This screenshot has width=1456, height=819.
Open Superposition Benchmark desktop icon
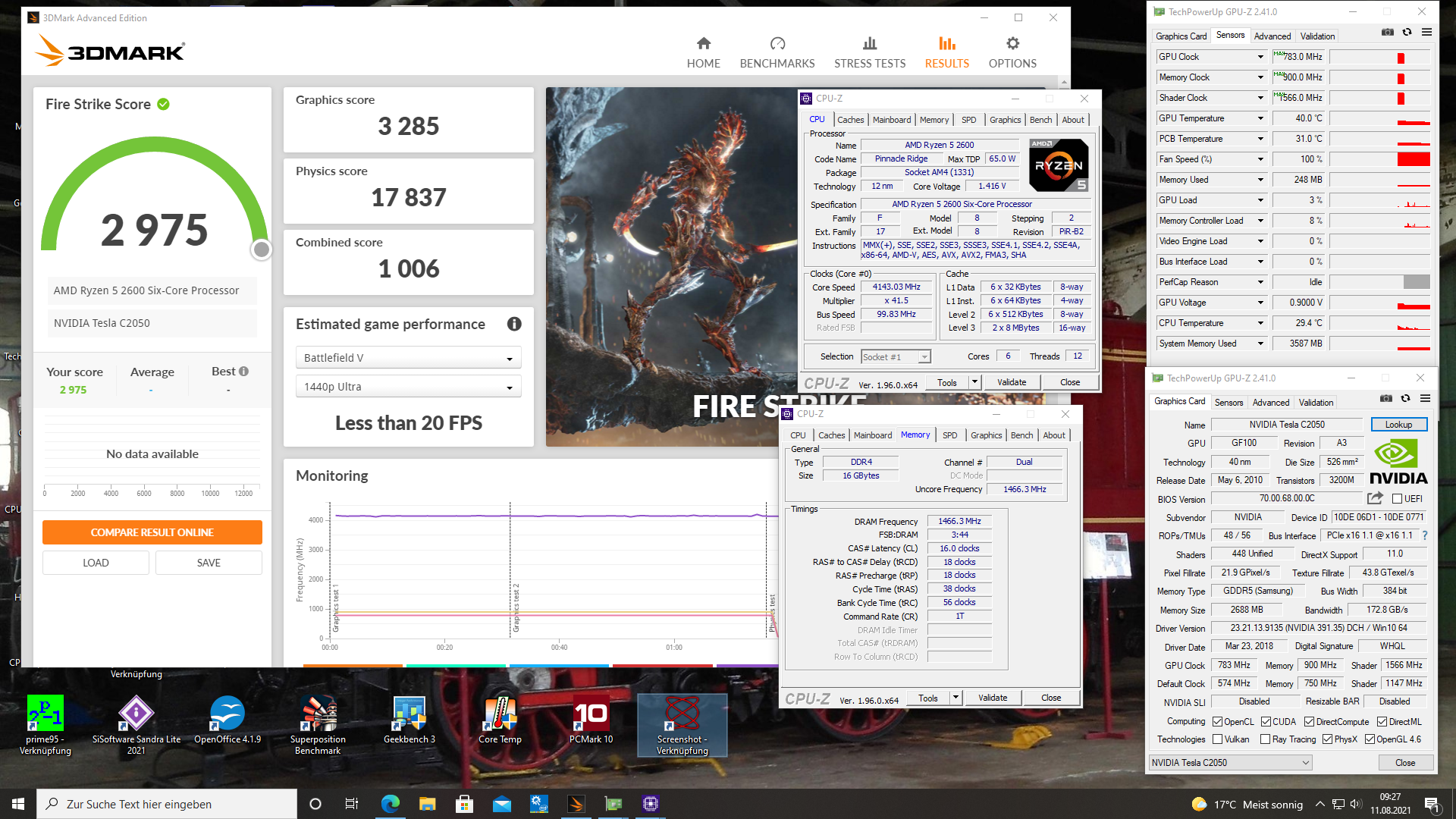tap(318, 725)
